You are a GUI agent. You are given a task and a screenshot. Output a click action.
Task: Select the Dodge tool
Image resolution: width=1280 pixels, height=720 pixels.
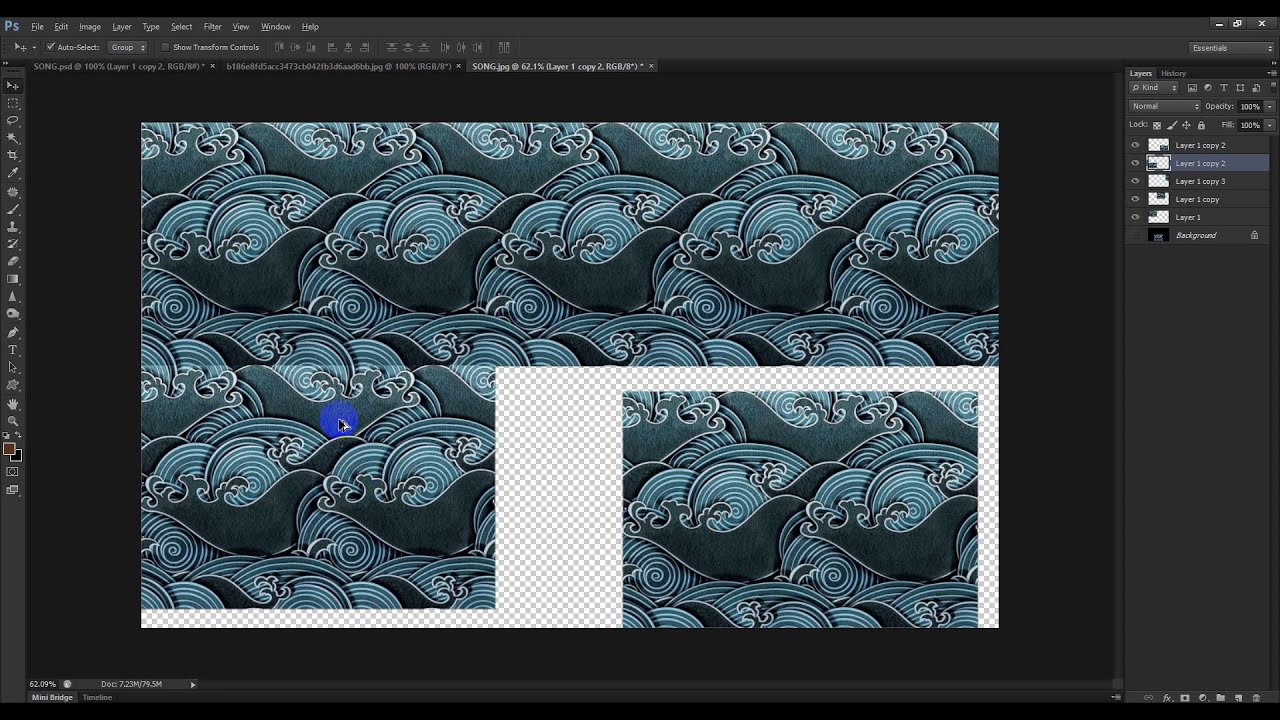click(x=13, y=314)
